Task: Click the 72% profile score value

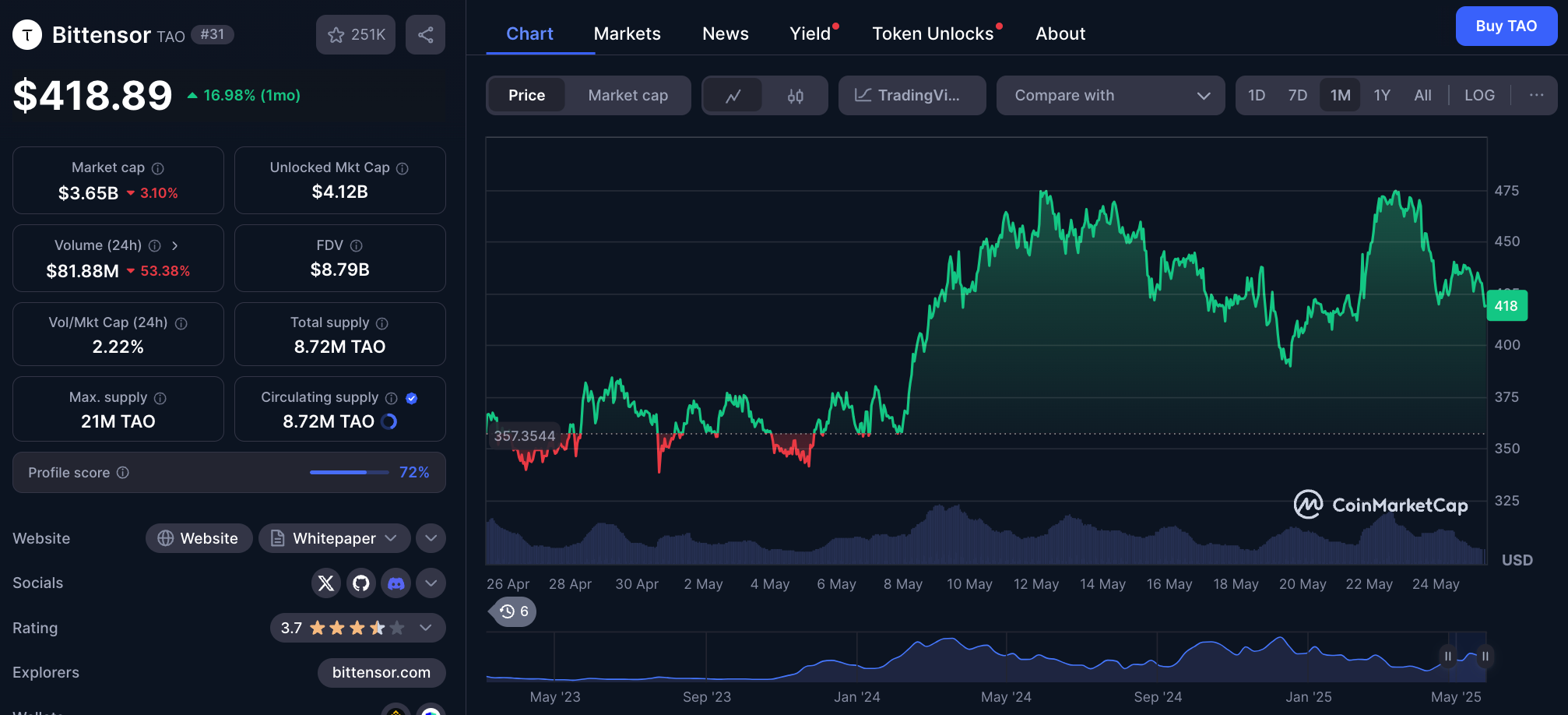Action: pos(414,472)
